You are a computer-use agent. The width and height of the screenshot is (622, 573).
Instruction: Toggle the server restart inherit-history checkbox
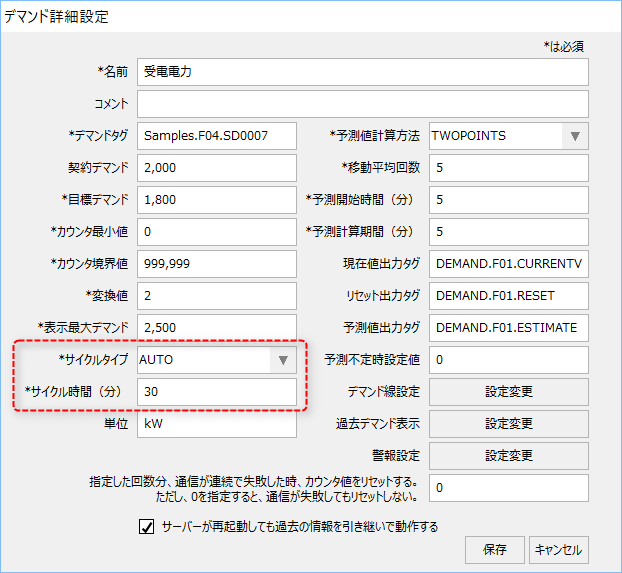[x=147, y=526]
